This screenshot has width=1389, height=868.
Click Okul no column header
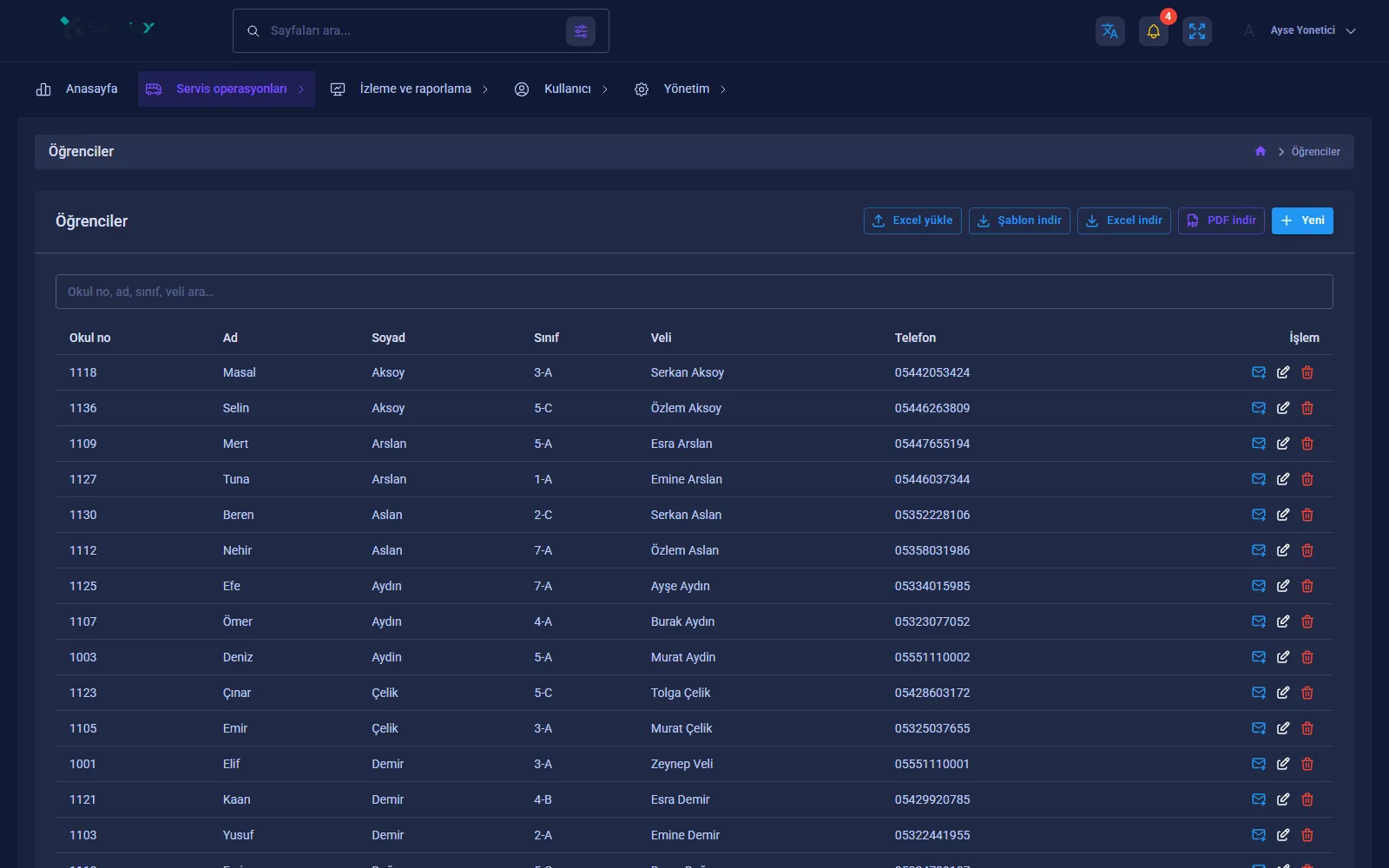coord(90,338)
